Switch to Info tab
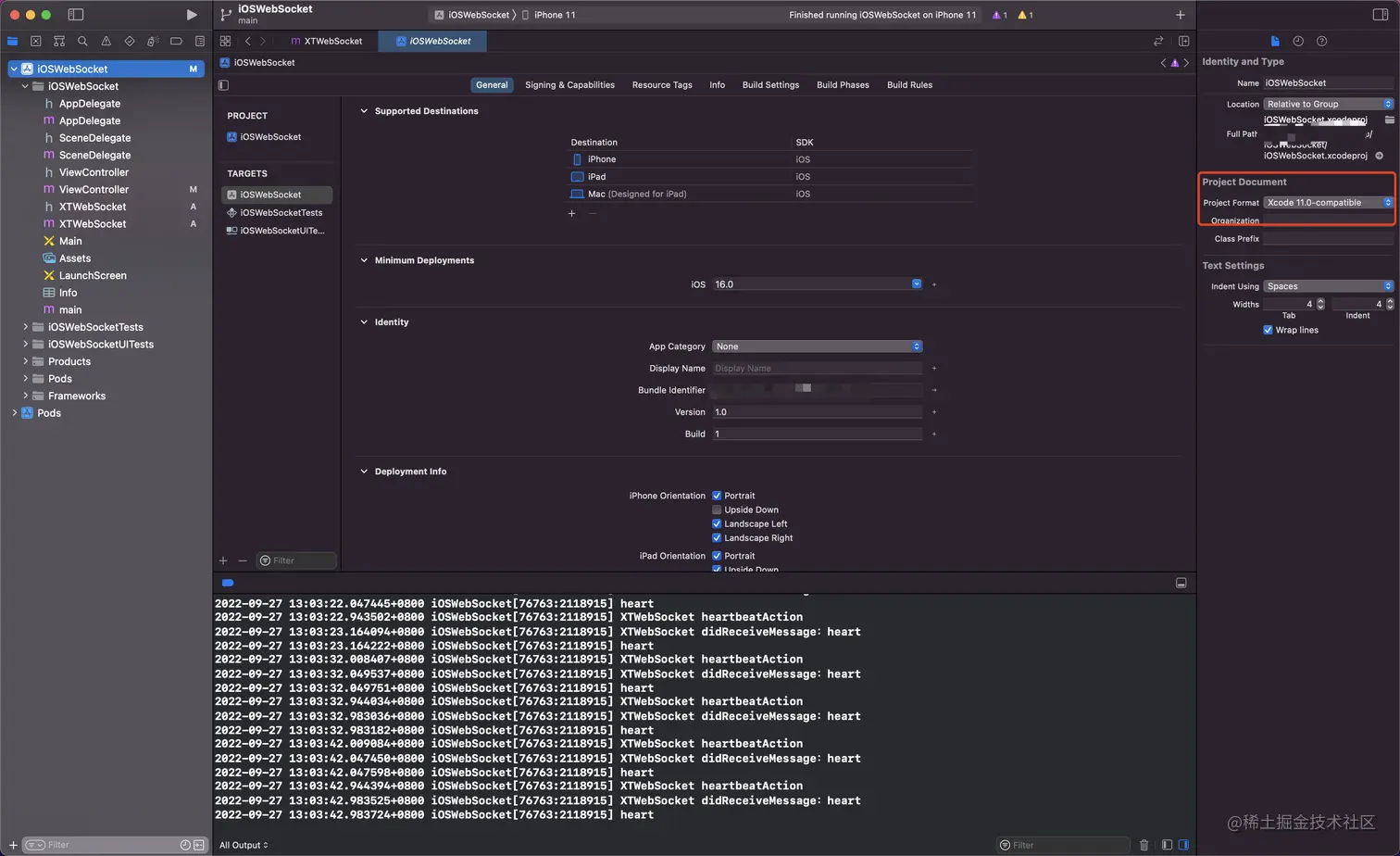This screenshot has height=856, width=1400. [x=717, y=84]
